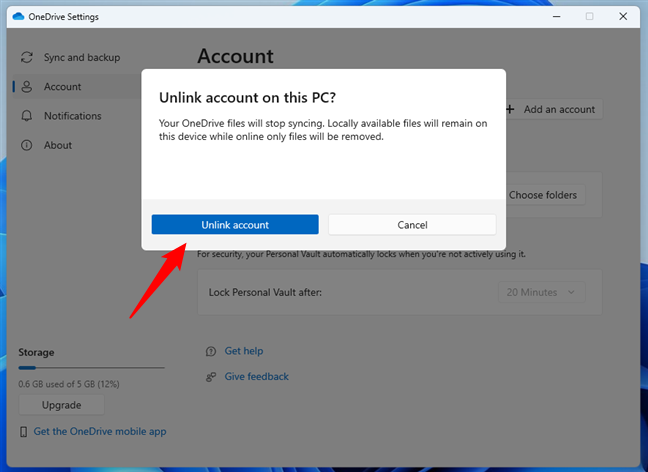Cancel the unlink account dialog
Screen dimensions: 648x472
click(x=412, y=224)
